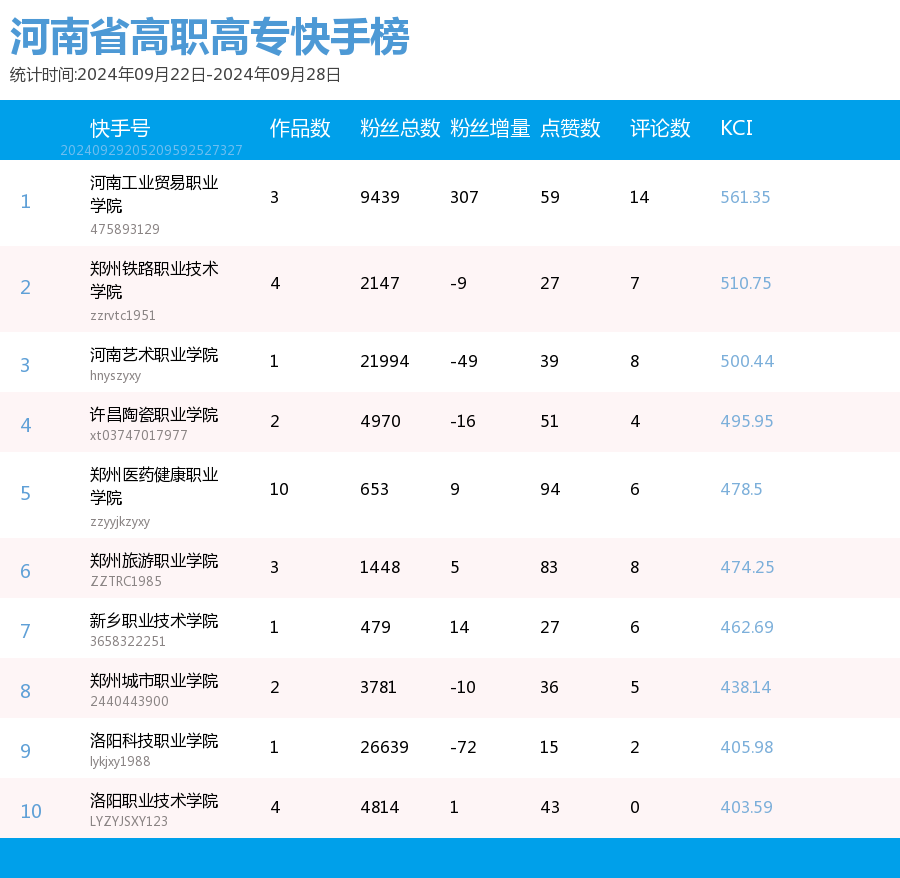Click KCI value 438.14
This screenshot has height=878, width=900.
click(746, 687)
